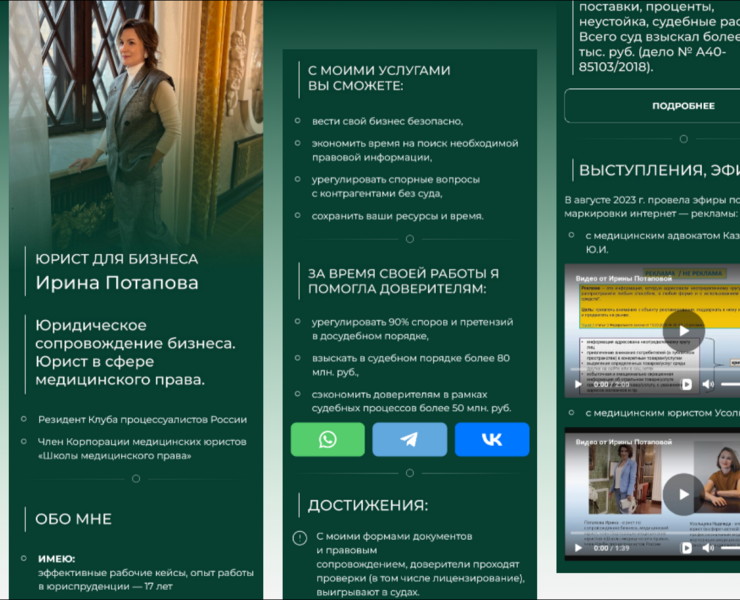Screen dimensions: 740x600
Task: Click 'с медицинским юристом' list item
Action: 663,413
